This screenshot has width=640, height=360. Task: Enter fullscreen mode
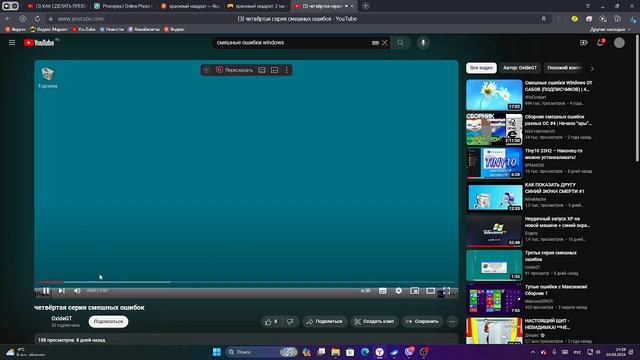coord(447,291)
